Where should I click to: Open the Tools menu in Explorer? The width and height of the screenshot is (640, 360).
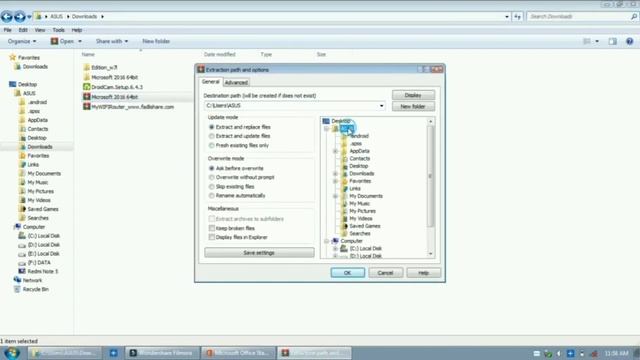click(58, 30)
